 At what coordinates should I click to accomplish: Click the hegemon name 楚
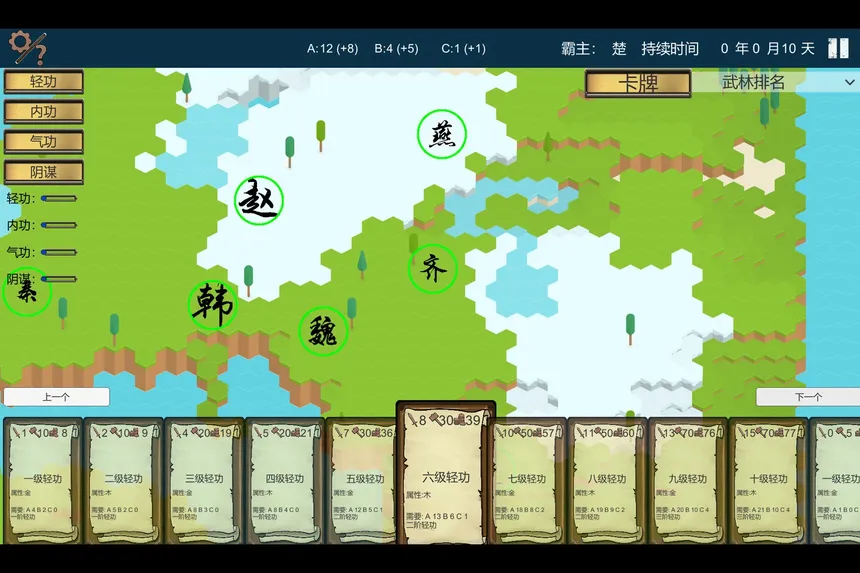pyautogui.click(x=619, y=49)
